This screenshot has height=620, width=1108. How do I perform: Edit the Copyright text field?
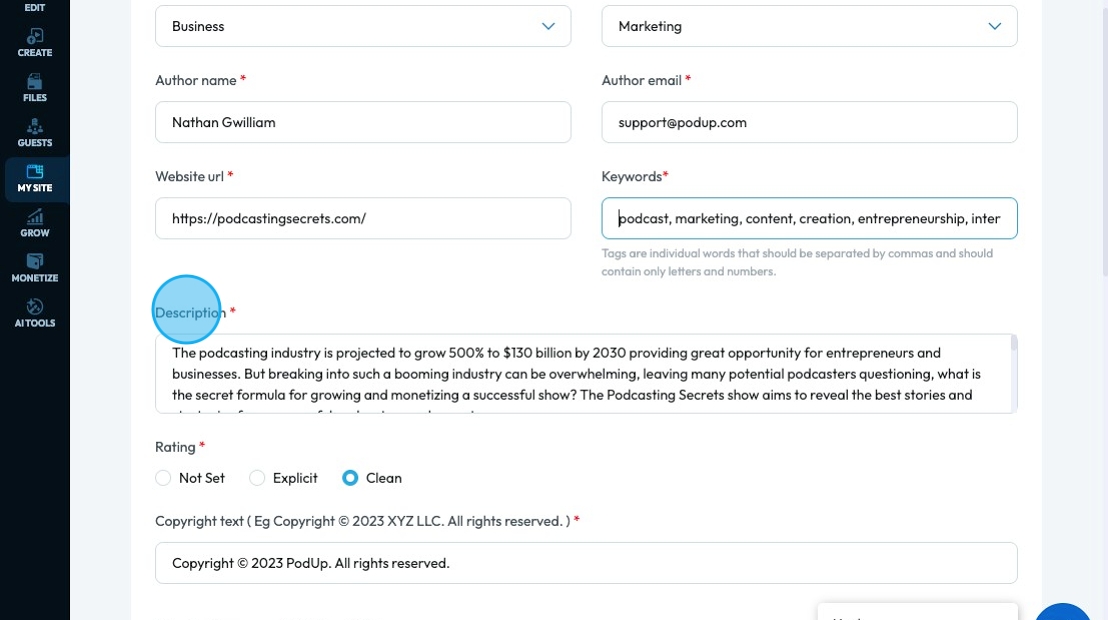coord(586,563)
